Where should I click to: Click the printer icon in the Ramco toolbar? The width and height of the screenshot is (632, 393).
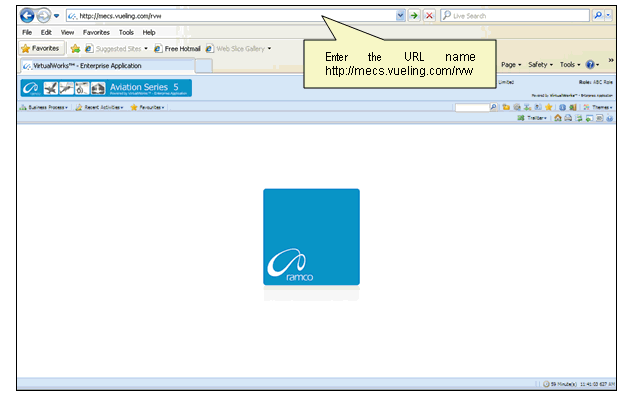click(x=568, y=118)
